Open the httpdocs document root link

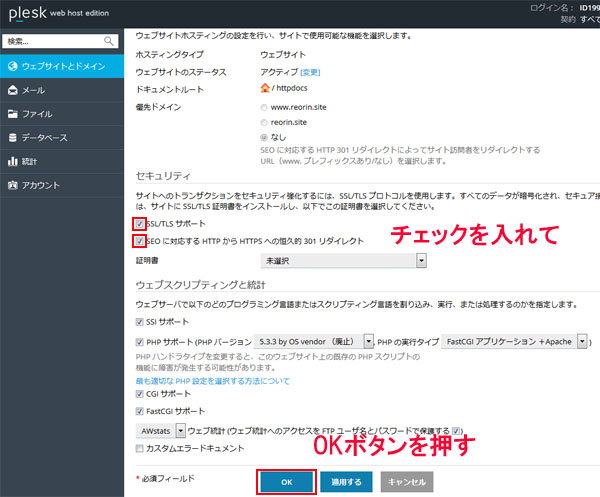tap(292, 88)
